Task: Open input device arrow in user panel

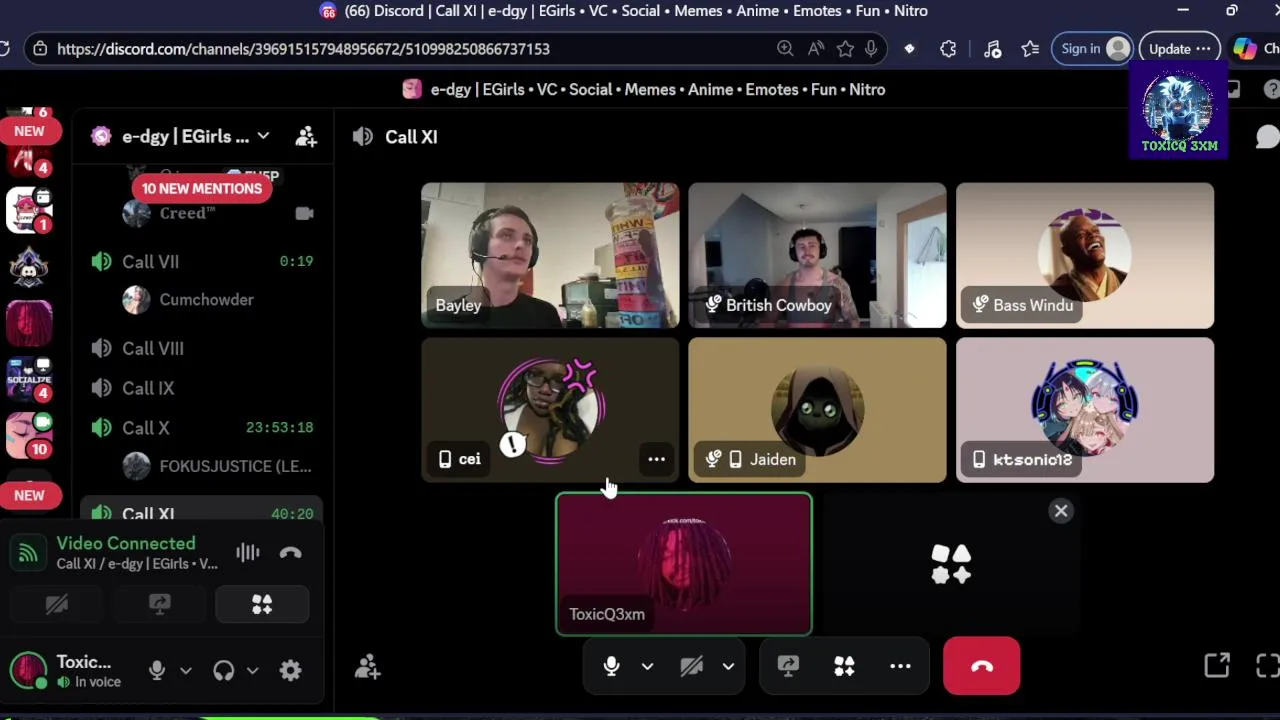Action: click(185, 671)
